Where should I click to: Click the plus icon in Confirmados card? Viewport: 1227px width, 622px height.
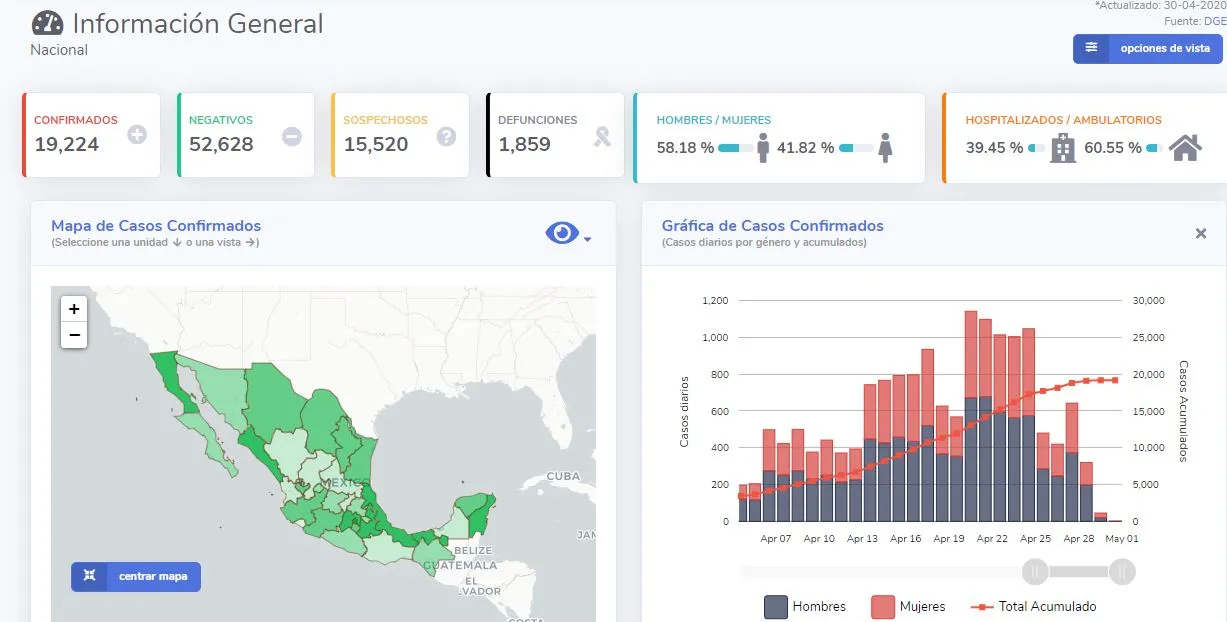tap(137, 135)
